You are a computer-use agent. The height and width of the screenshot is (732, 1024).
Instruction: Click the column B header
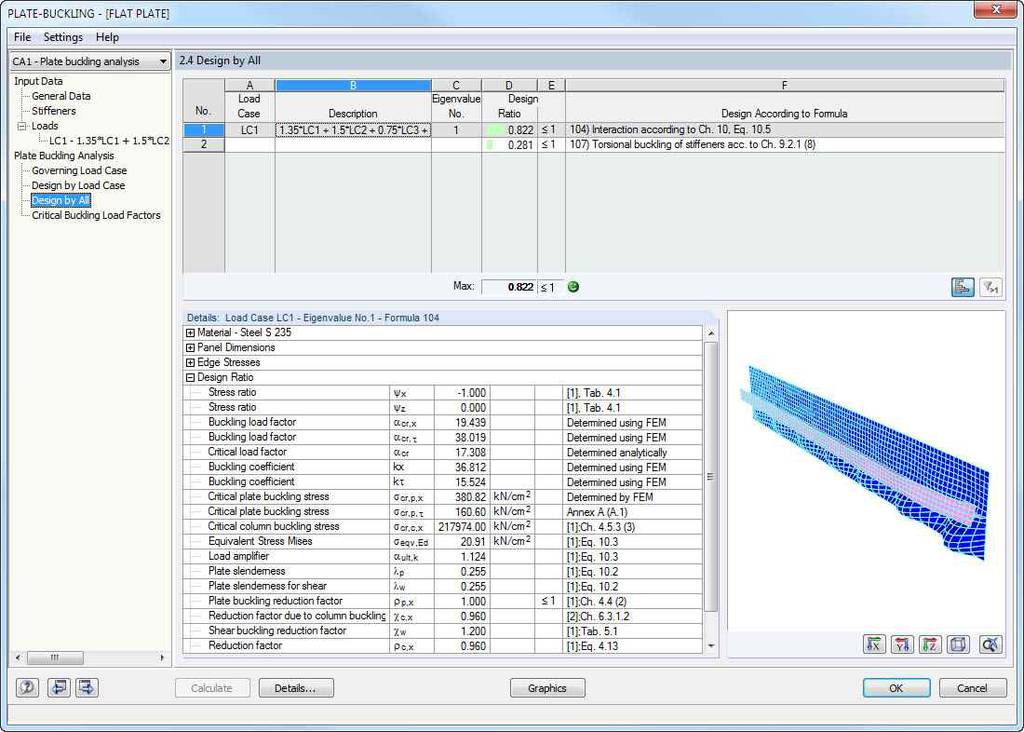pyautogui.click(x=353, y=85)
